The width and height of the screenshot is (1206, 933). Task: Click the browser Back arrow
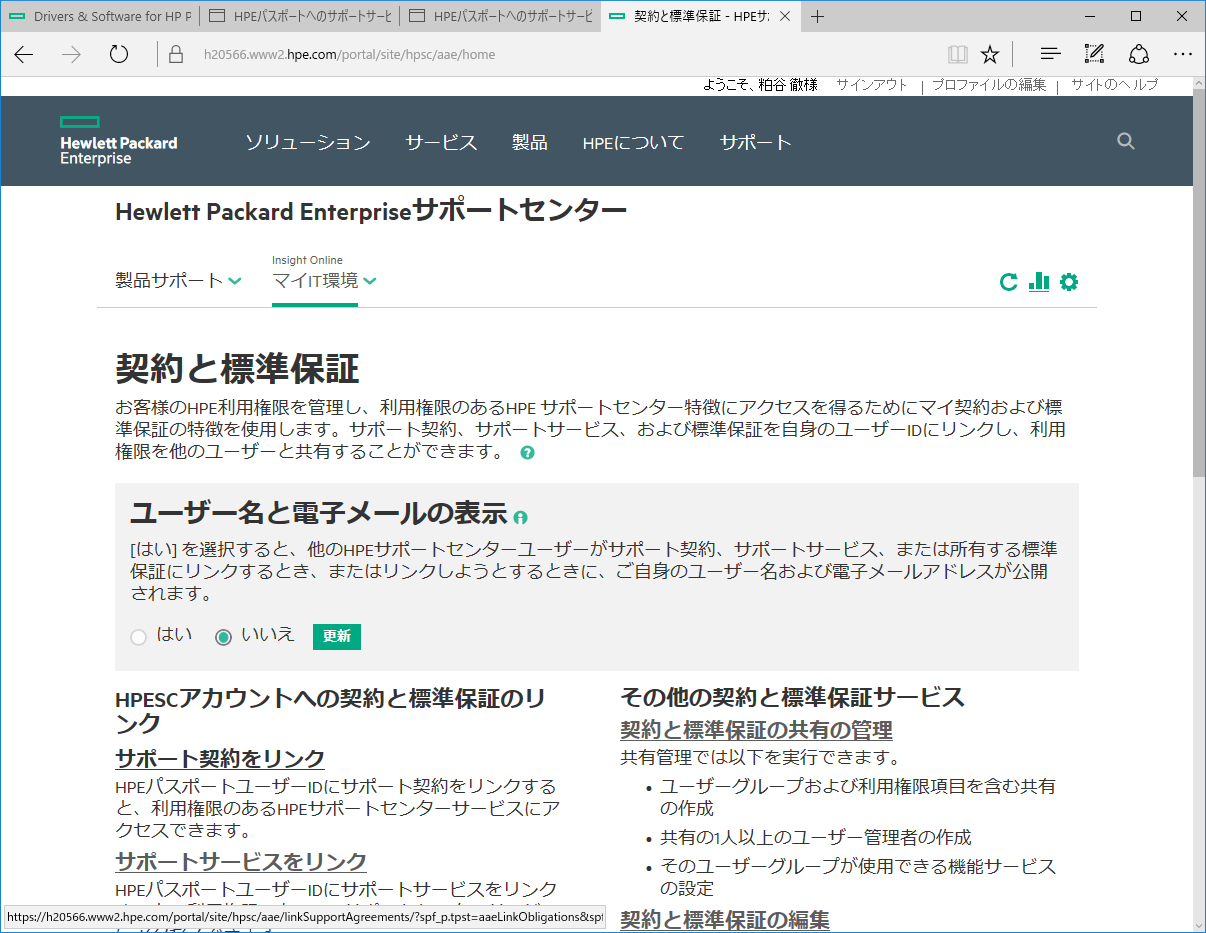pos(24,54)
